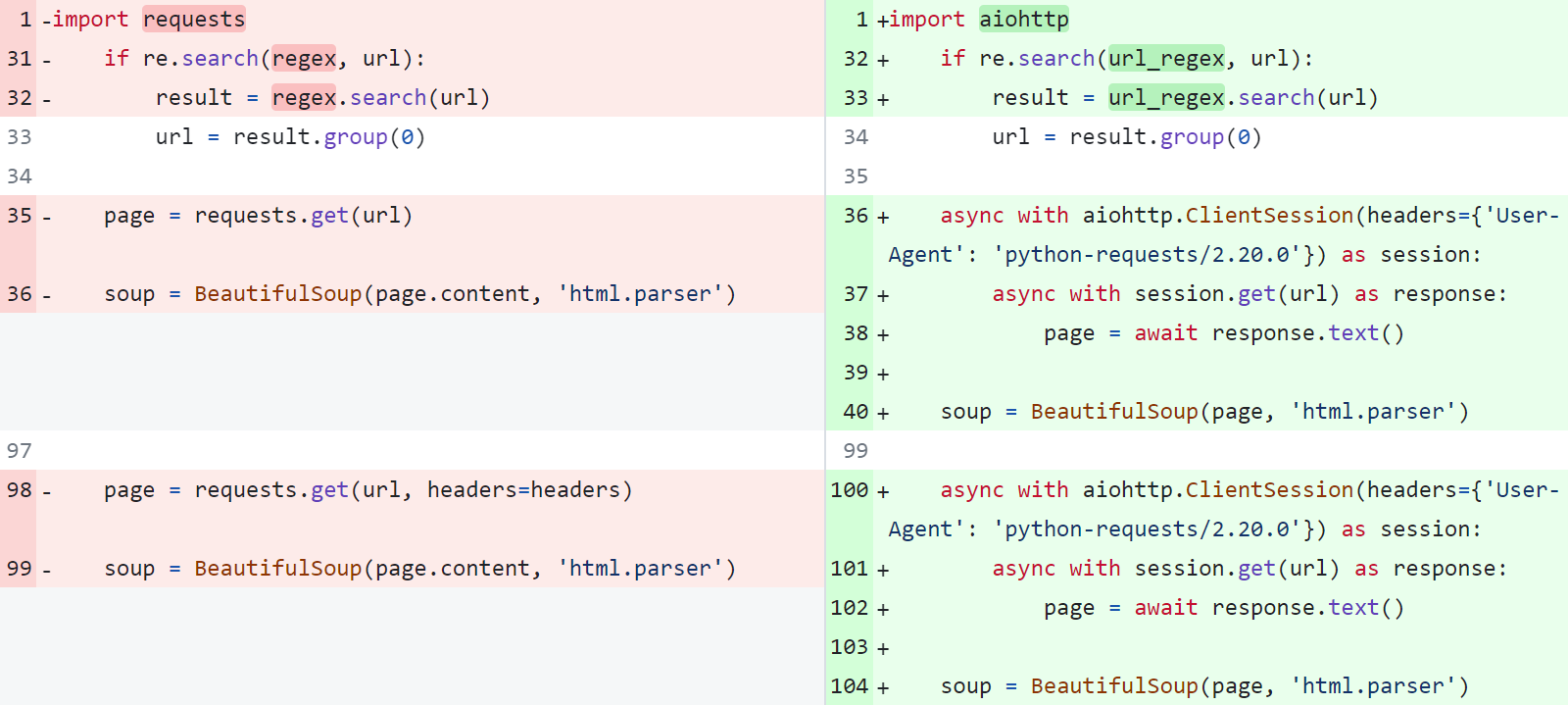Click highlighted "aiohttp" in the added import line
The image size is (1568, 705).
coord(1023,20)
